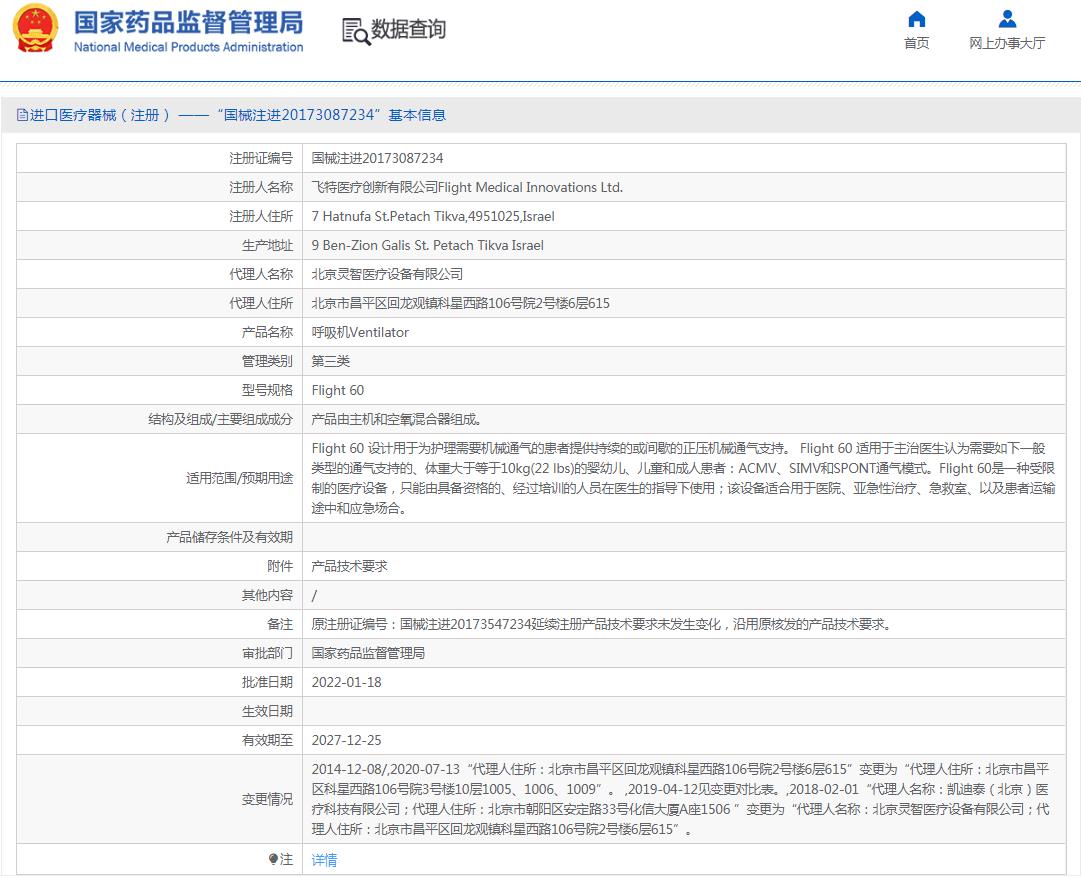Open 网上办事大厅 text link

1007,43
